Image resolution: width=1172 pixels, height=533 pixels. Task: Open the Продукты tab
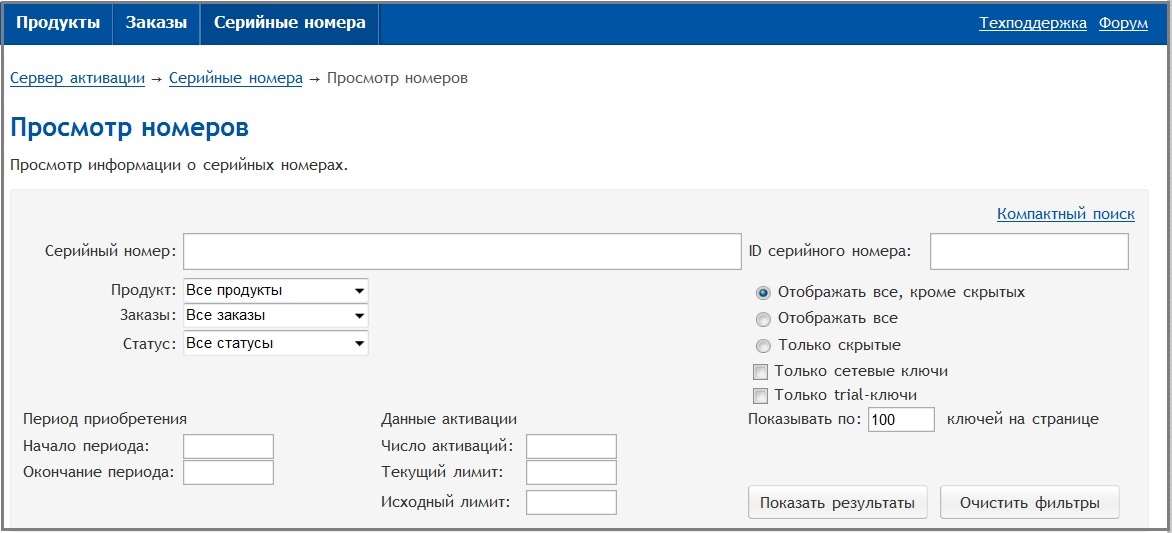(58, 23)
